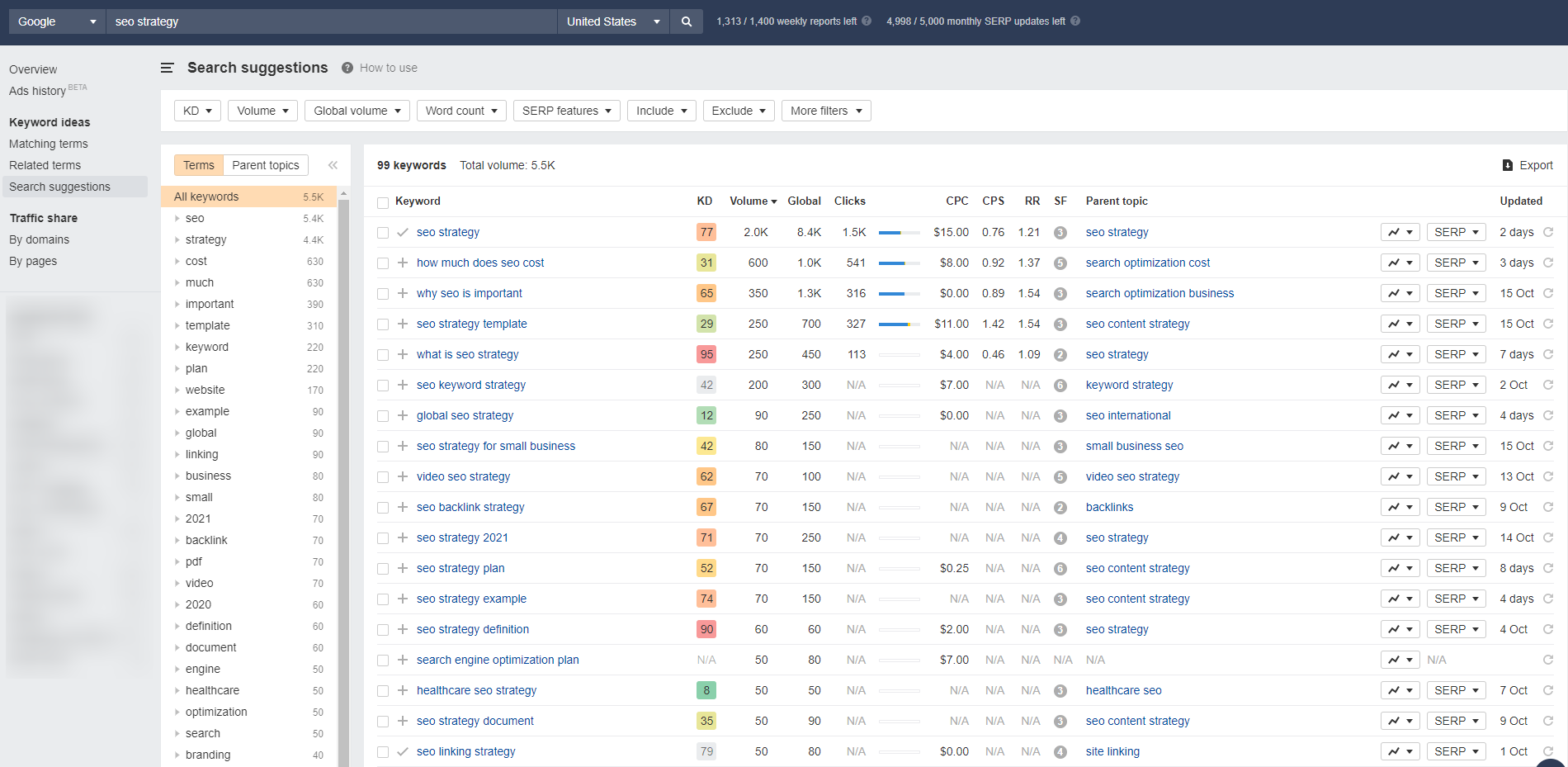
Task: Open the sidebar hamburger menu icon
Action: [x=167, y=68]
